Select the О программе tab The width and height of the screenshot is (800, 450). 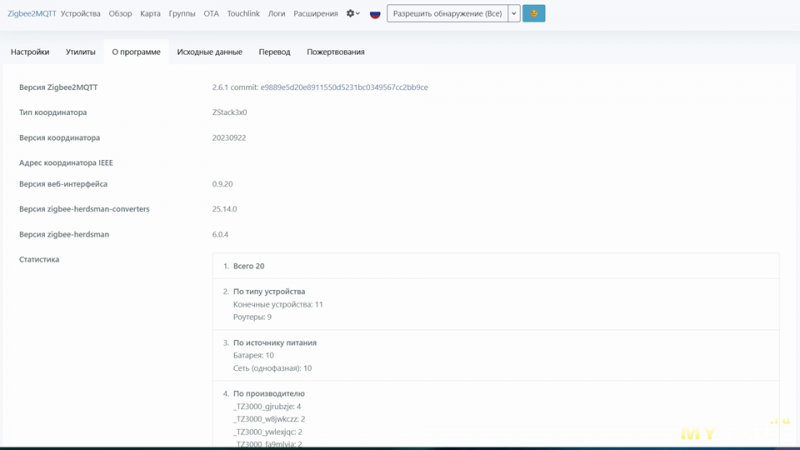136,52
